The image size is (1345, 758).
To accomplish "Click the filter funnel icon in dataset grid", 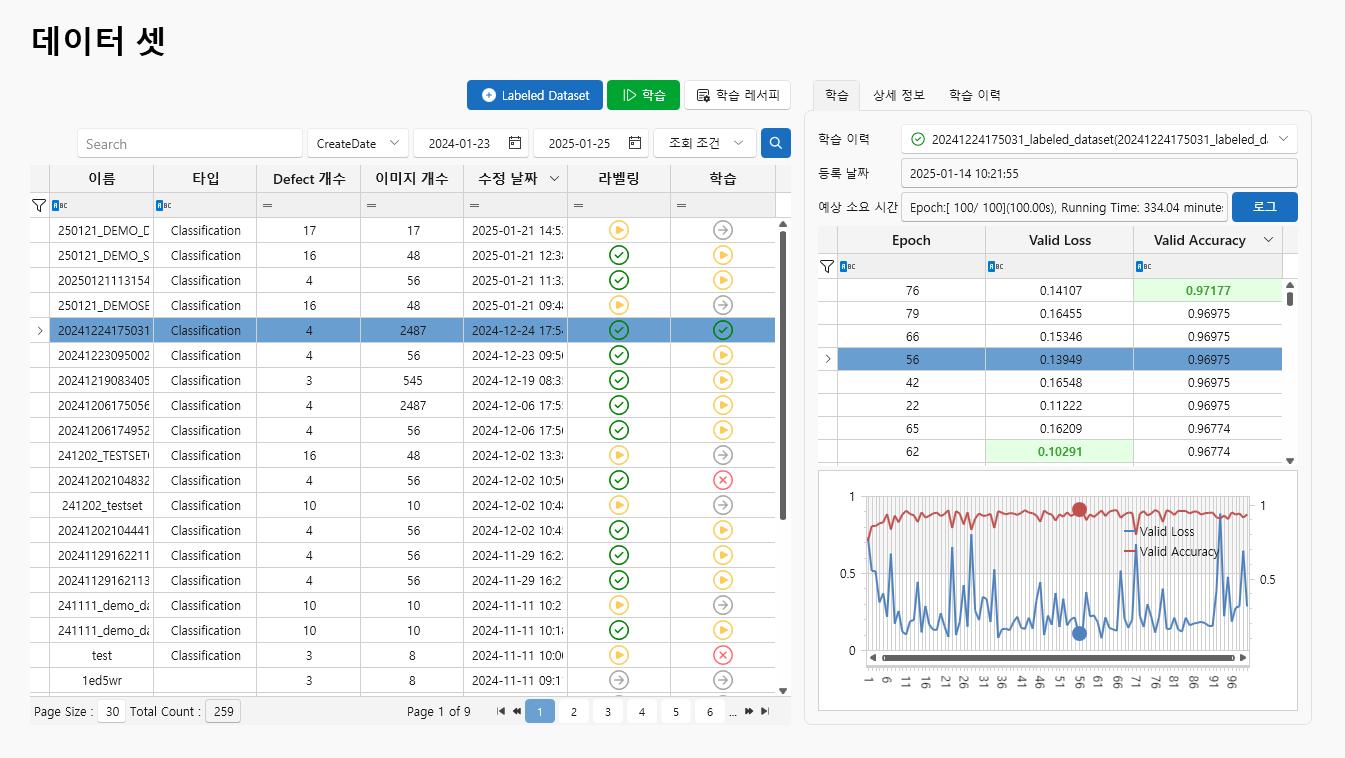I will point(39,205).
